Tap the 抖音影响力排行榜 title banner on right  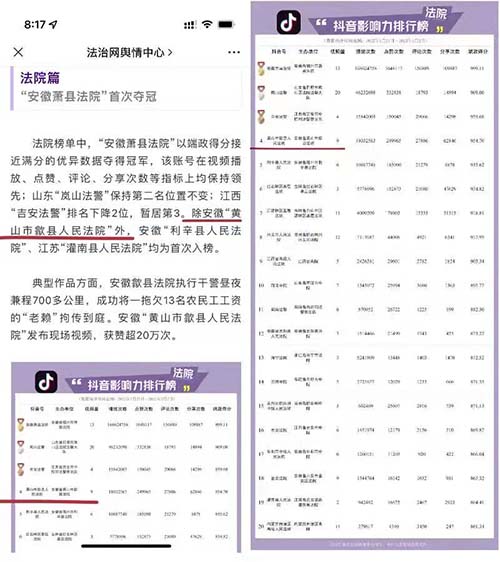[x=381, y=26]
